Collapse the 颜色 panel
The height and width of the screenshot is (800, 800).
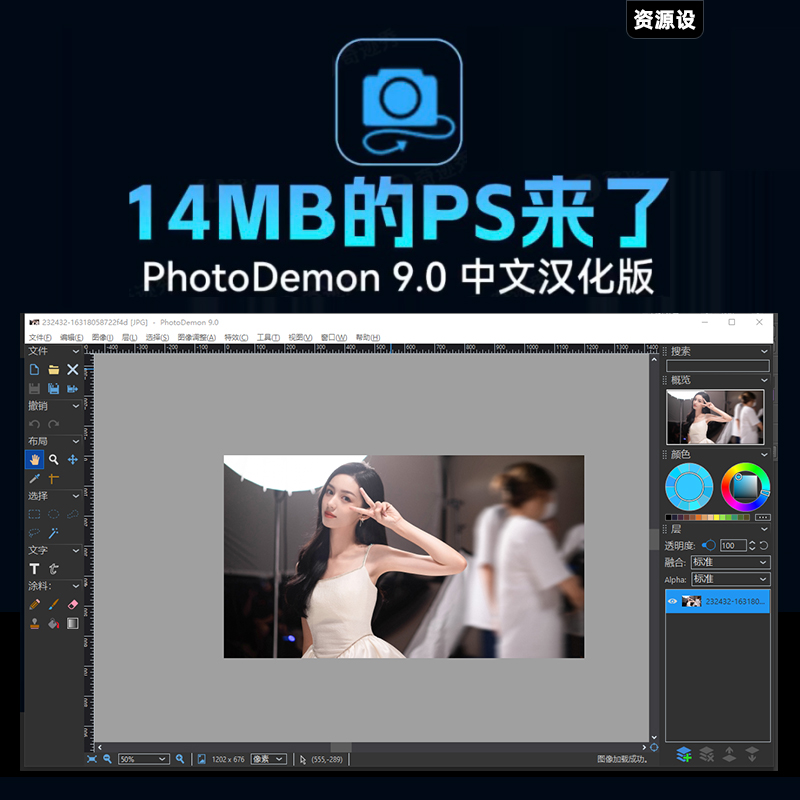tap(764, 455)
